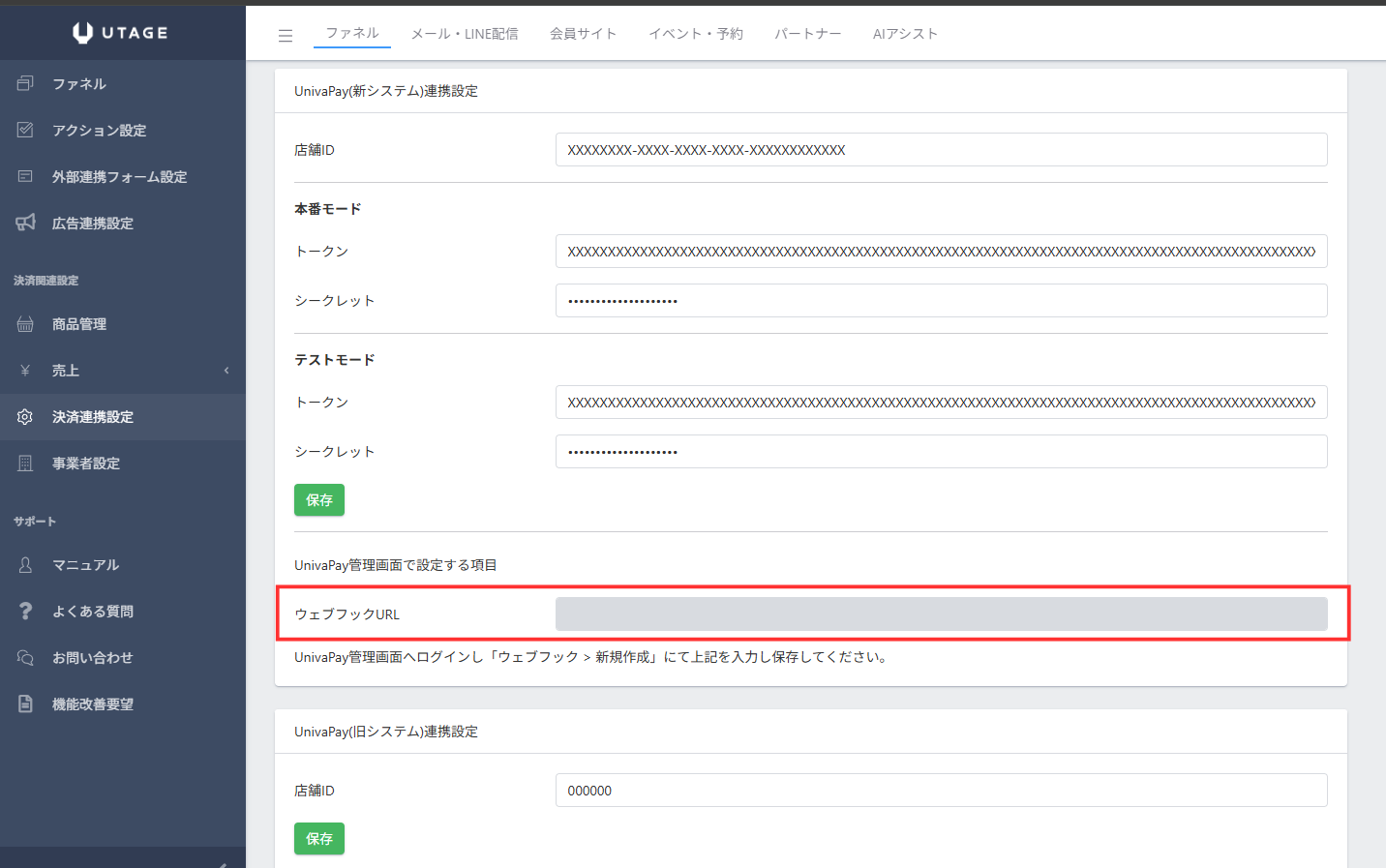Image resolution: width=1386 pixels, height=868 pixels.
Task: Click the new system 店舗ID field
Action: 941,150
